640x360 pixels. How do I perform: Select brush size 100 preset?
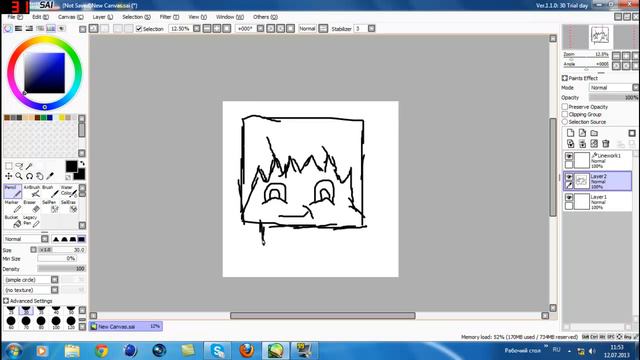click(x=56, y=322)
